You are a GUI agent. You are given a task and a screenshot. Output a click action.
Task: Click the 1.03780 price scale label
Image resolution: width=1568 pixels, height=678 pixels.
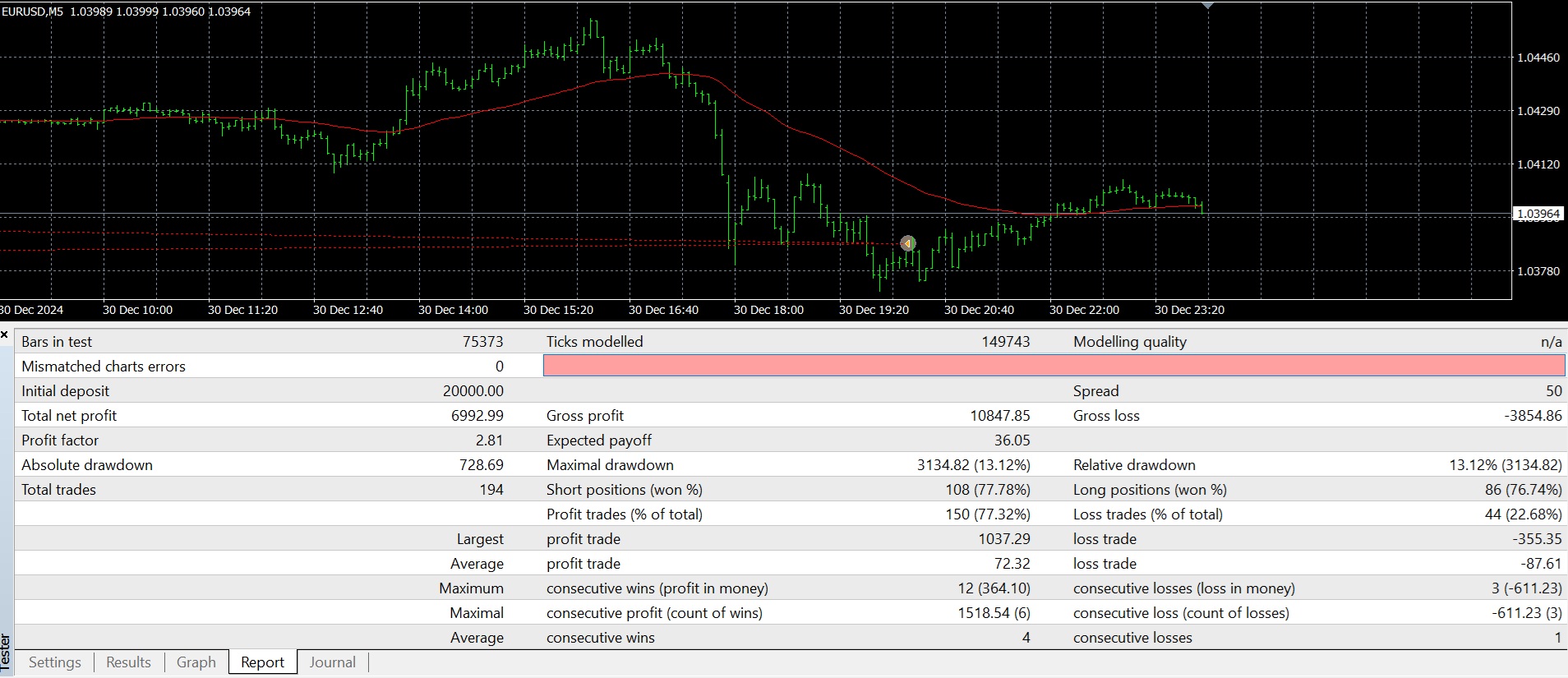click(x=1538, y=271)
